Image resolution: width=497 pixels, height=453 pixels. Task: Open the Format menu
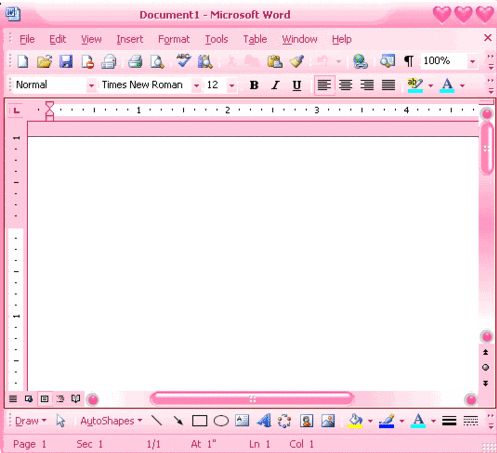174,39
